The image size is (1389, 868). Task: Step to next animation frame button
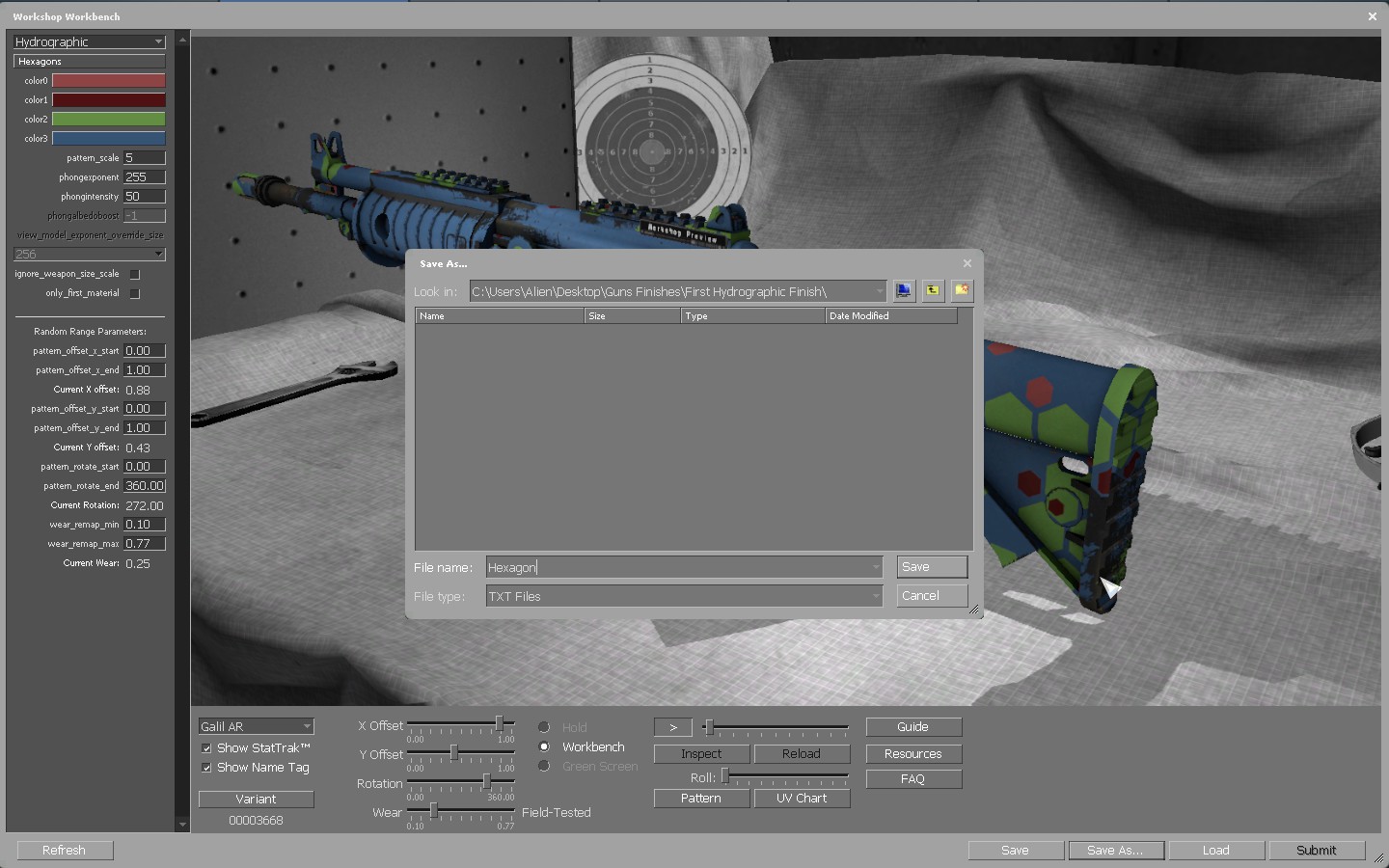point(673,727)
